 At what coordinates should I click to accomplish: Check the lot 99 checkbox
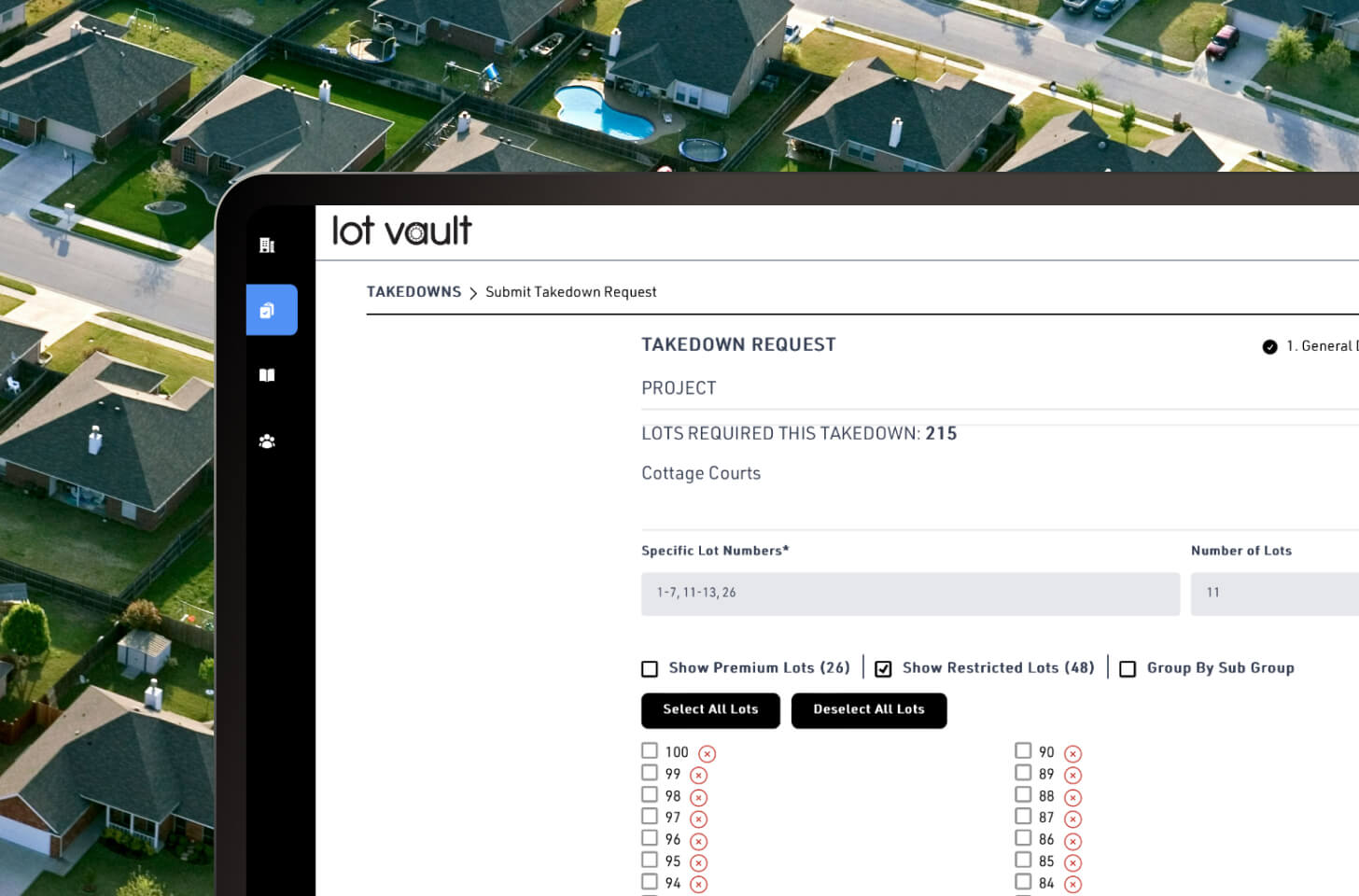point(650,772)
